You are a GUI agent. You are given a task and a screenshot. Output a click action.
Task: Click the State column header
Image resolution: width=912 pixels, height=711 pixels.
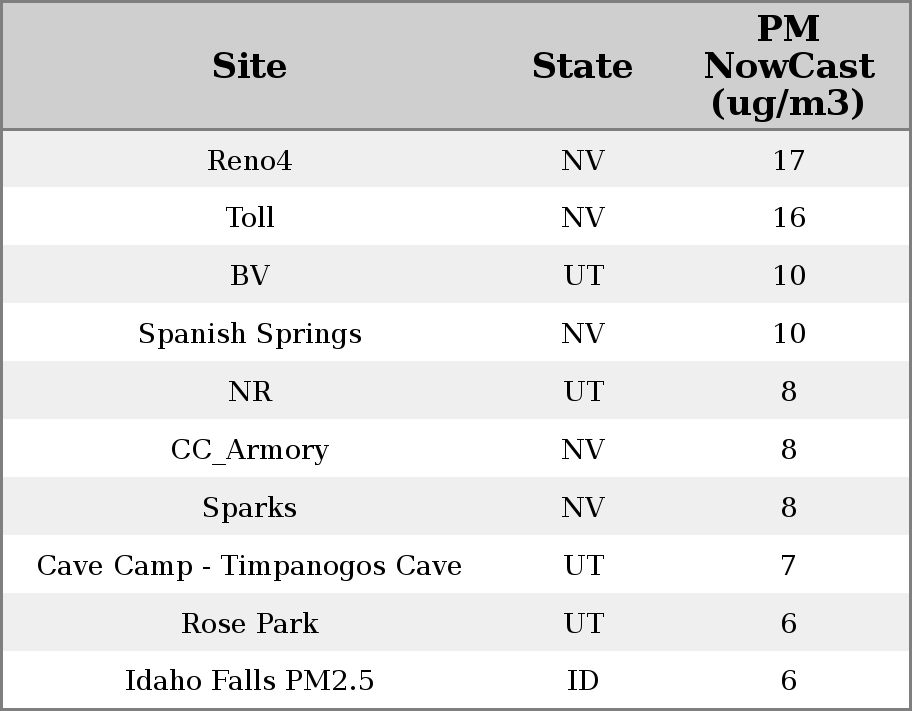click(x=582, y=67)
